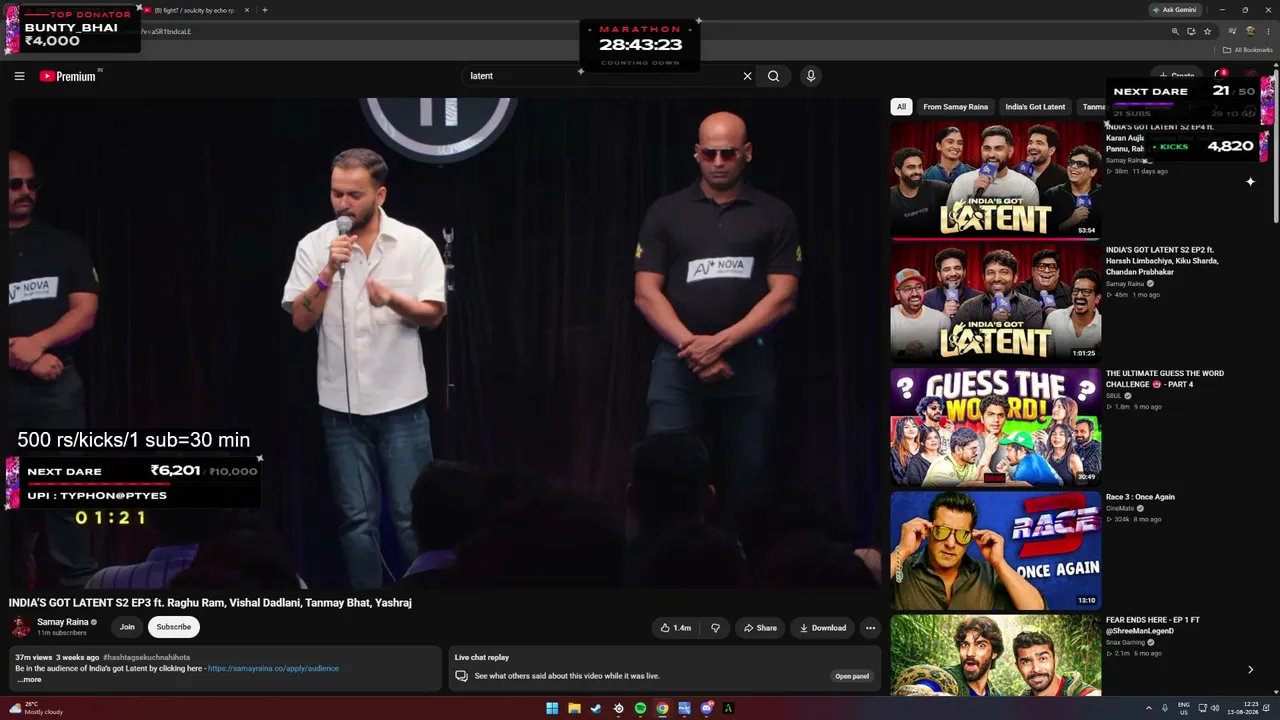
Task: Open the samayraina.co audience link
Action: [273, 668]
